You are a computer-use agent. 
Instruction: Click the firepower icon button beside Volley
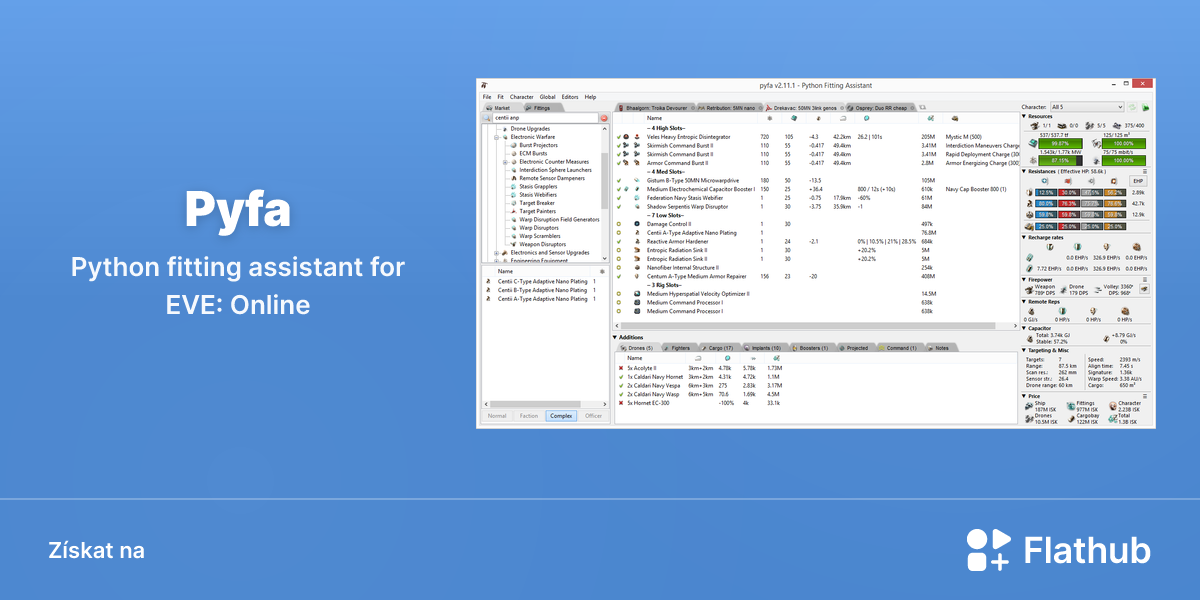(x=1144, y=289)
